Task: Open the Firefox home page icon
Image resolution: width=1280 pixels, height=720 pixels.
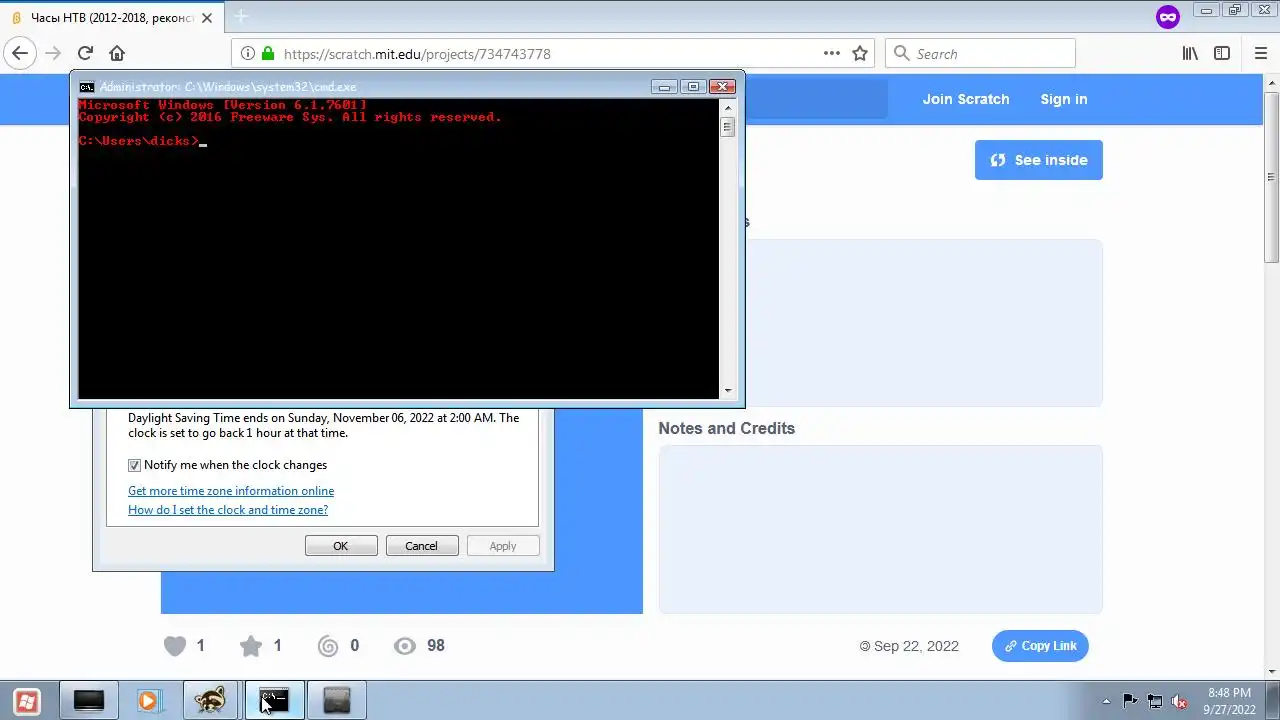Action: point(117,54)
